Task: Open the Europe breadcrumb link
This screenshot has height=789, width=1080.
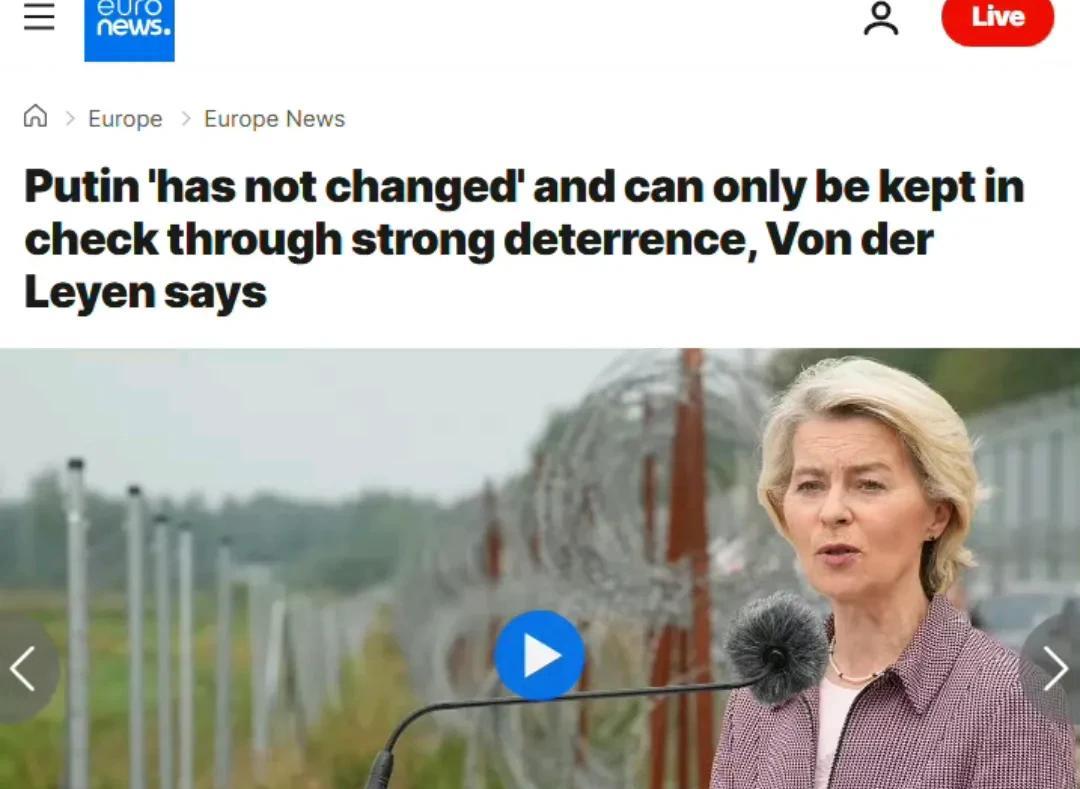Action: pos(125,118)
